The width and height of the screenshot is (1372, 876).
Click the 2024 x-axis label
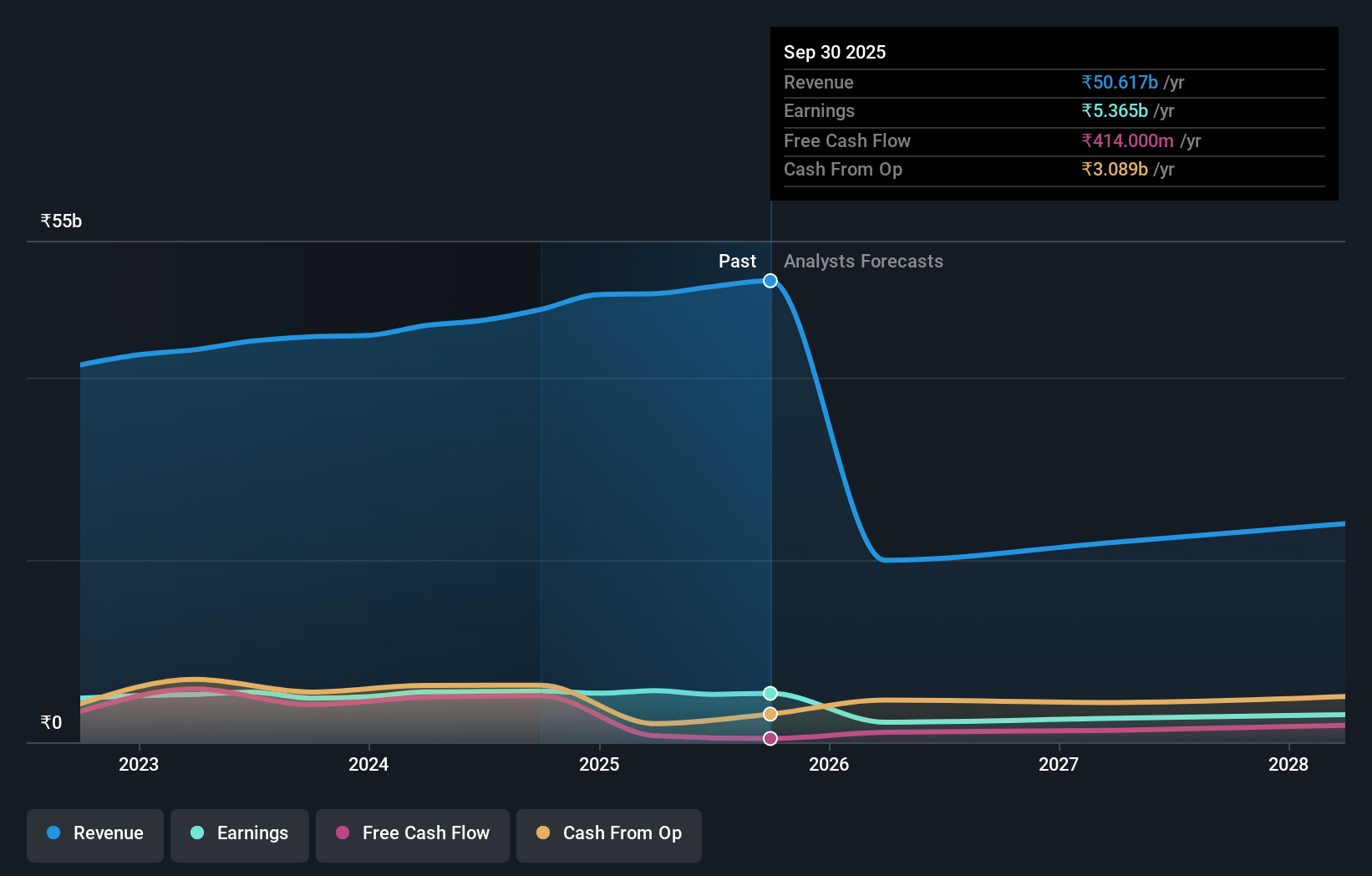(x=368, y=764)
